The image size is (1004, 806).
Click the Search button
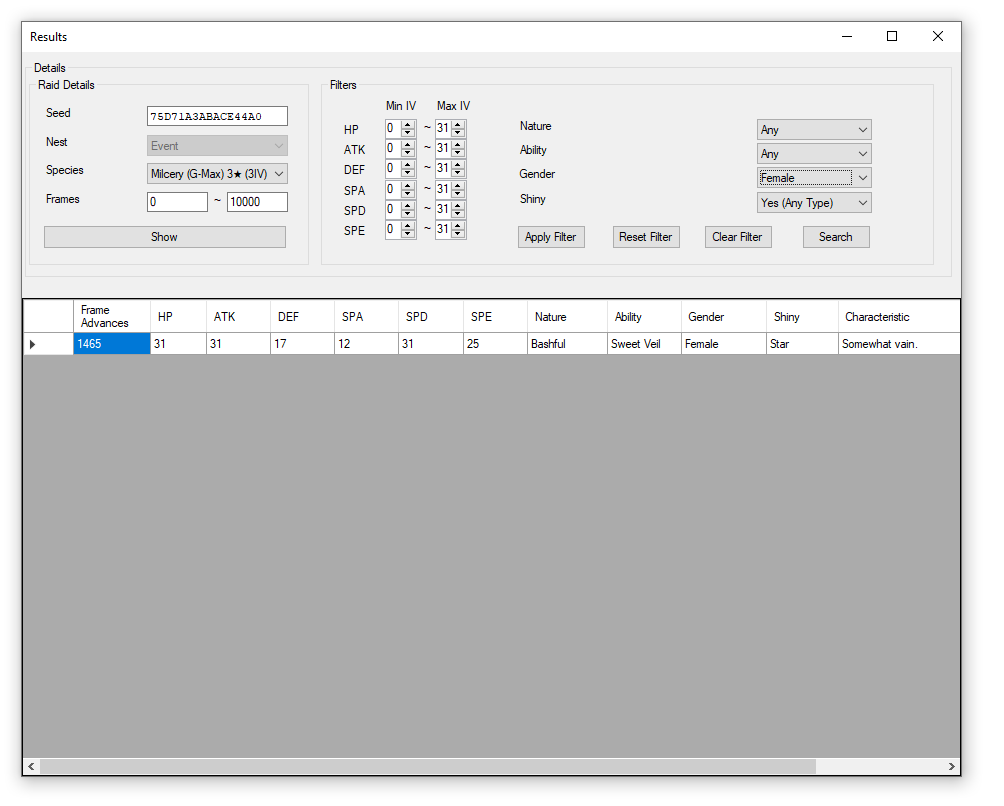[835, 237]
